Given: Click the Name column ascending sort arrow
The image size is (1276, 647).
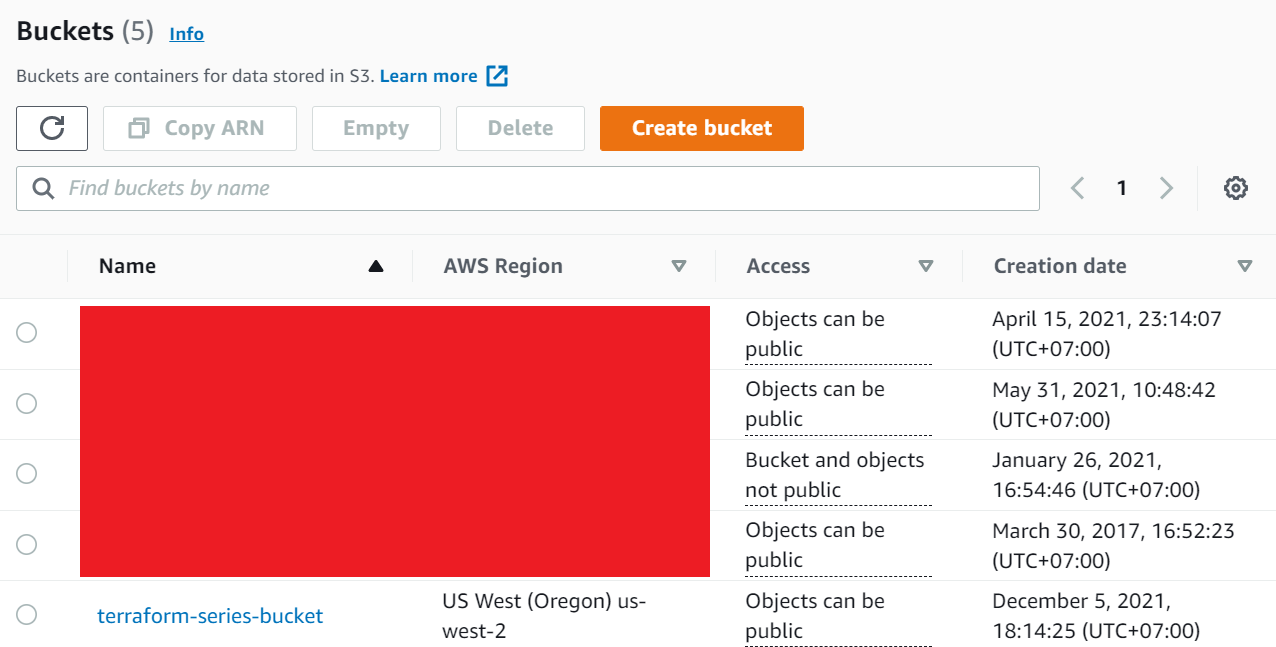Looking at the screenshot, I should 376,266.
